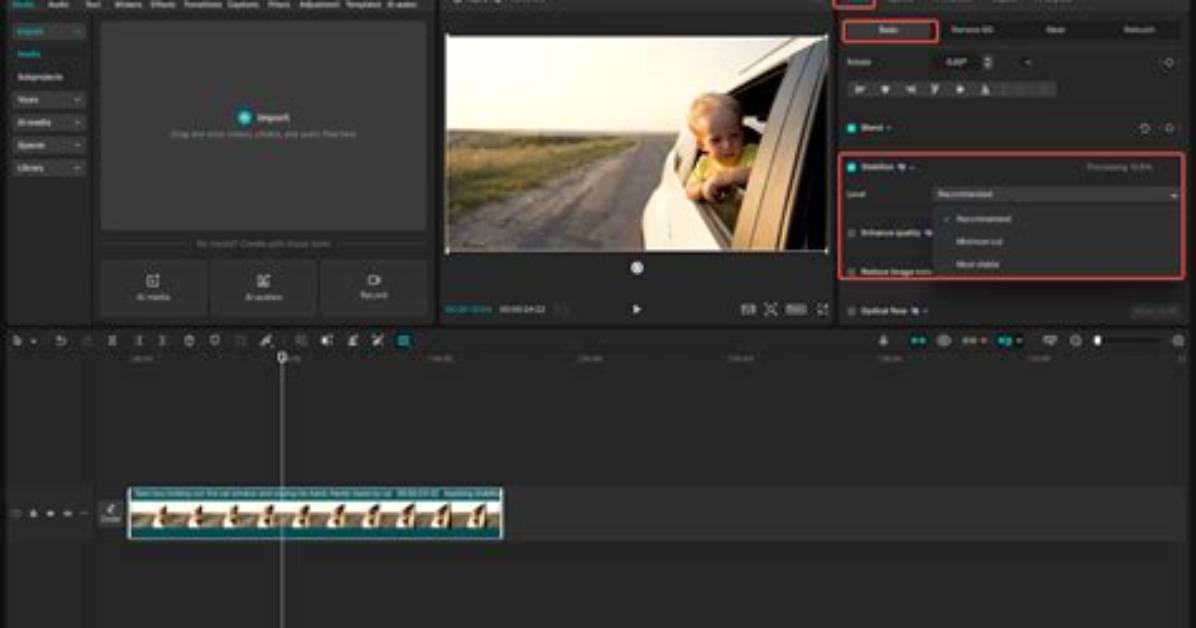Image resolution: width=1196 pixels, height=628 pixels.
Task: Click the align left icon
Action: [x=860, y=90]
